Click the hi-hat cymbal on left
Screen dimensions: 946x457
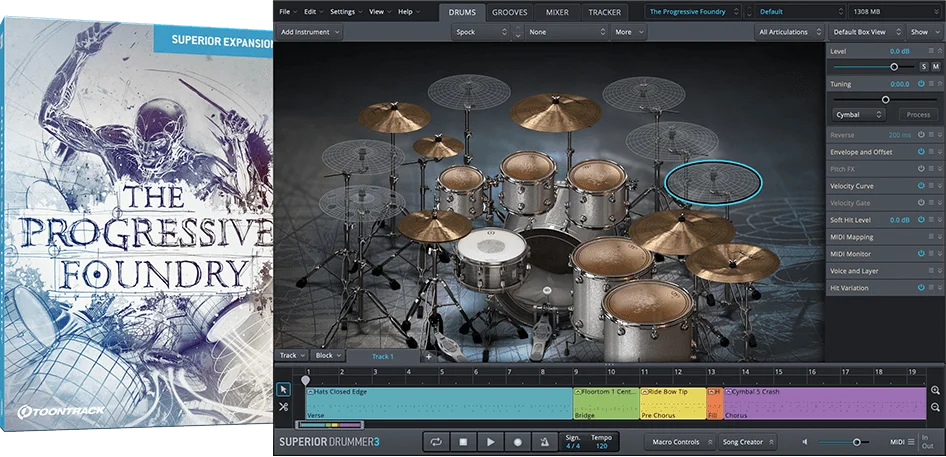[434, 225]
